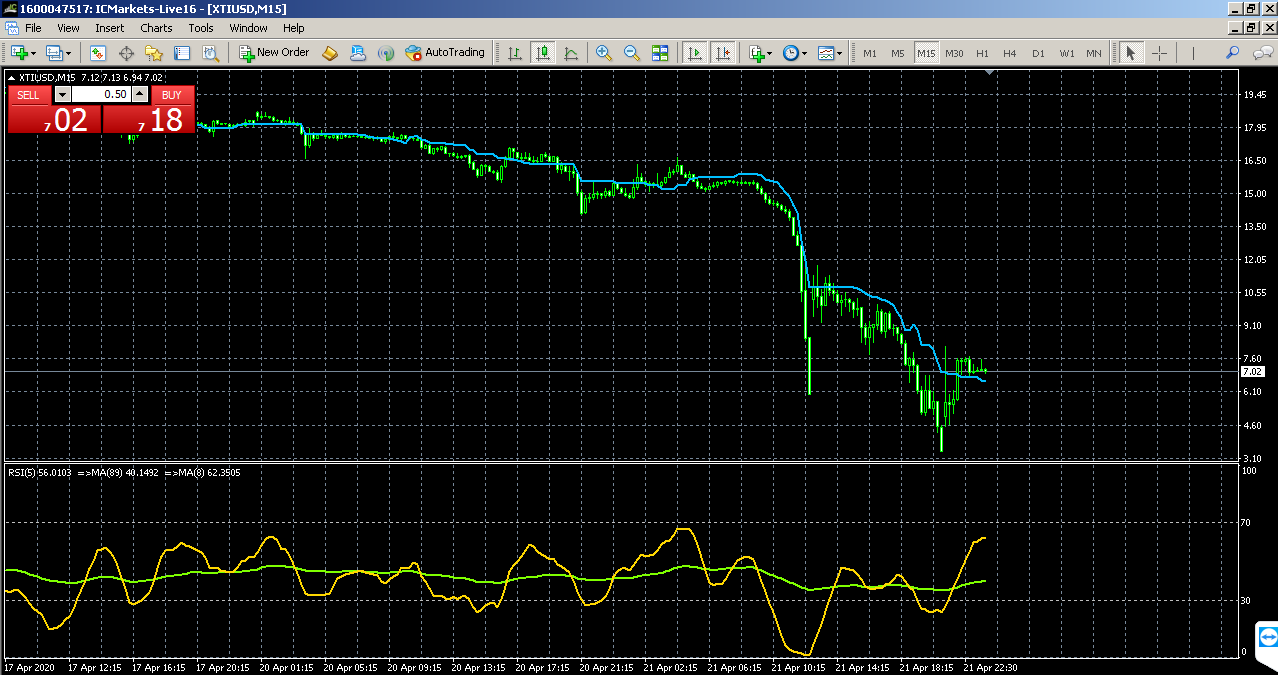Select the Cursor arrow tool

(1130, 53)
